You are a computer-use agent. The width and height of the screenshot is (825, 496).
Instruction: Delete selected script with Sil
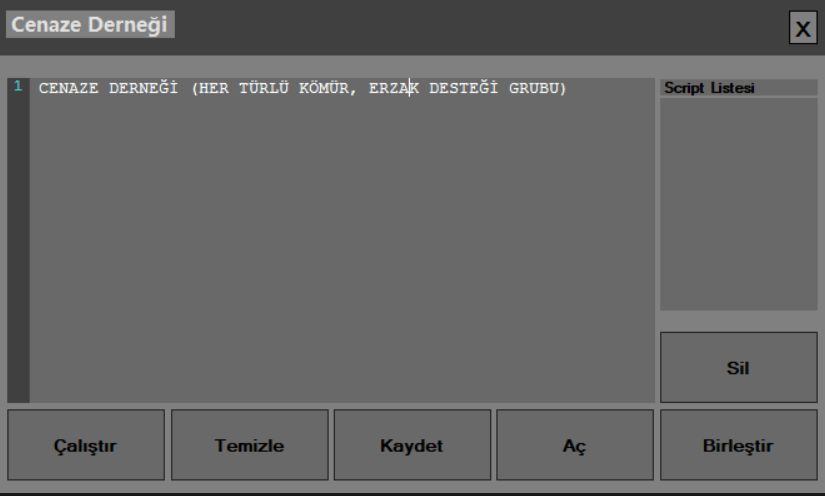[739, 367]
